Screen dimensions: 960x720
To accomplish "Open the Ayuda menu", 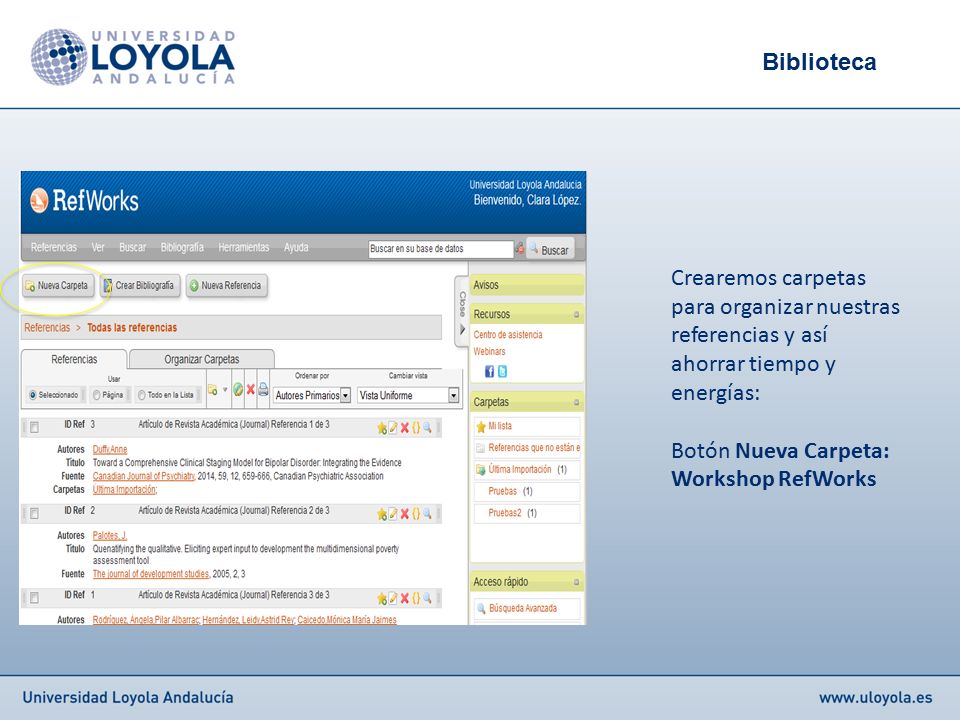I will click(x=296, y=247).
